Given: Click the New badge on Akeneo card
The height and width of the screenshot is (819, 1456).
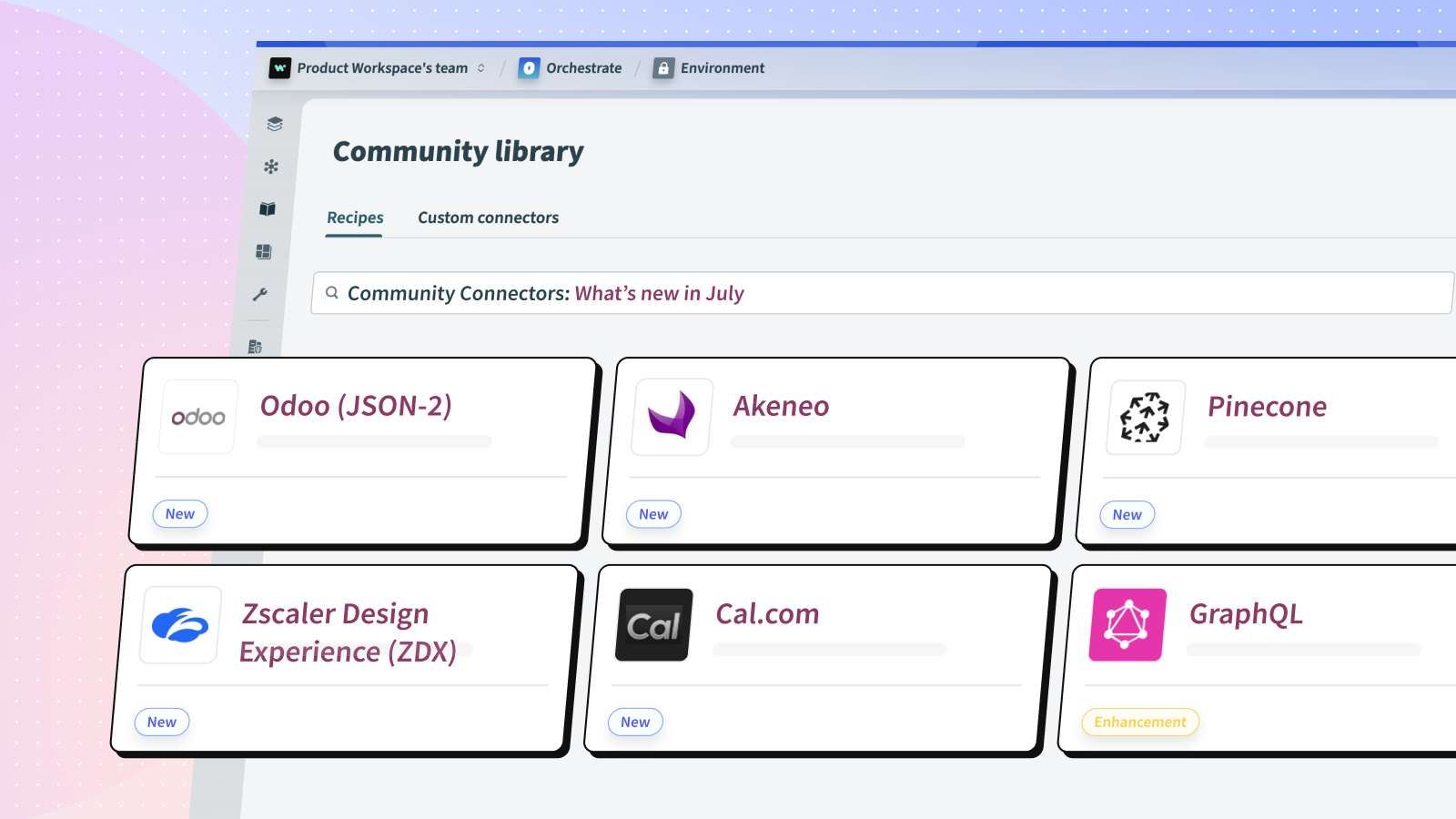Looking at the screenshot, I should [653, 514].
